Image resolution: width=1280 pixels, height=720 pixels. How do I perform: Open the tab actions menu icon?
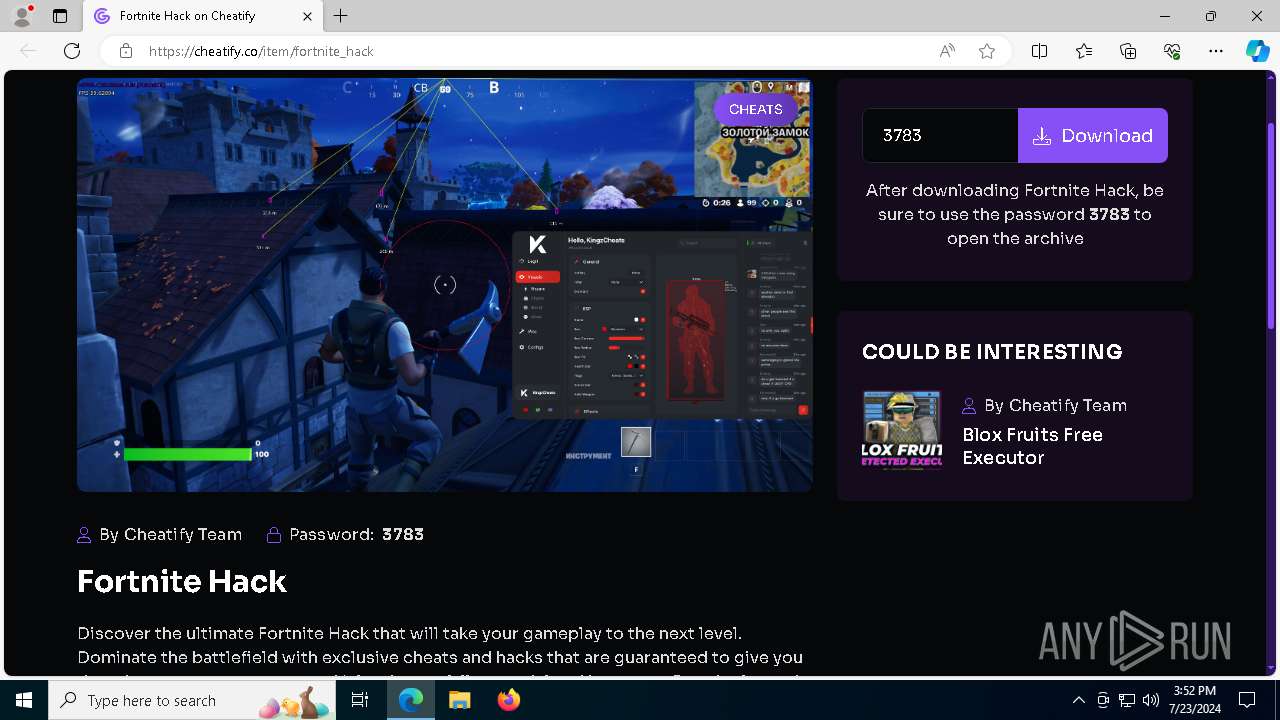pyautogui.click(x=60, y=16)
